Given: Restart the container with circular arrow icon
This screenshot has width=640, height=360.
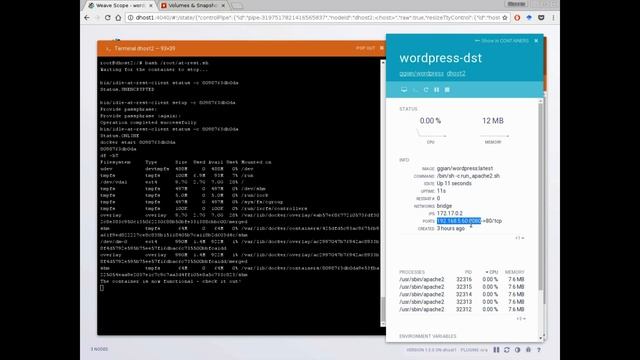Looking at the screenshot, I should (x=426, y=90).
